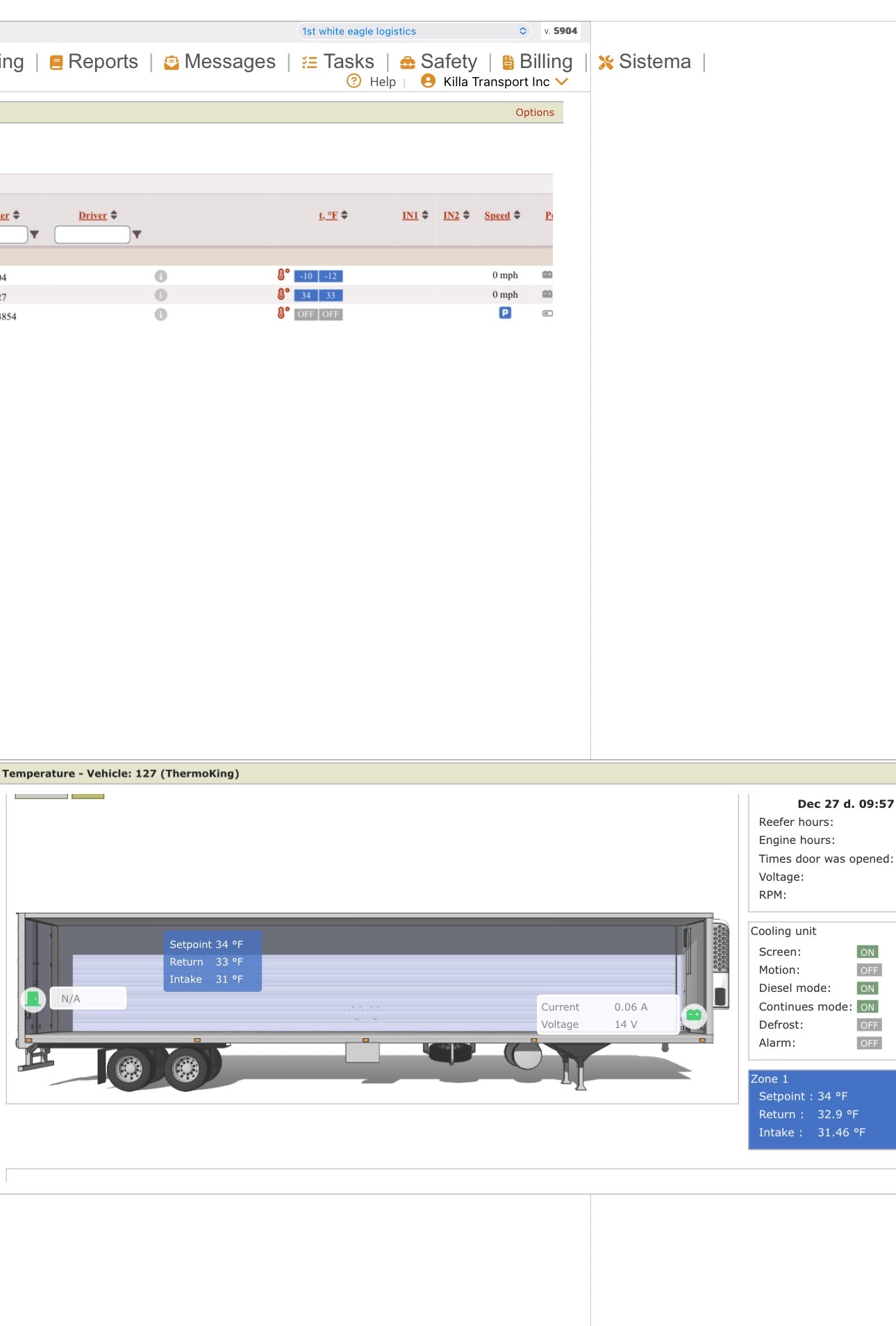This screenshot has height=1326, width=896.
Task: Open the Reports menu
Action: (x=94, y=62)
